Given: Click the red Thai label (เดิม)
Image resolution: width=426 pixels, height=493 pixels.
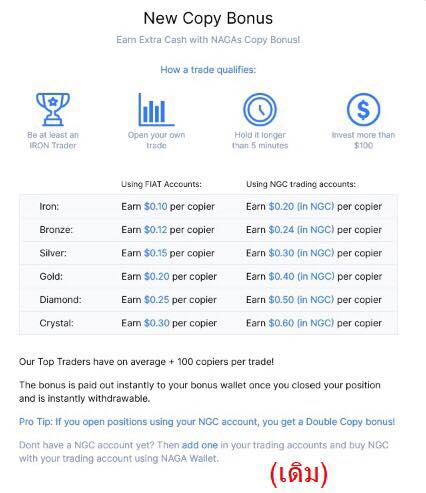Looking at the screenshot, I should click(299, 474).
